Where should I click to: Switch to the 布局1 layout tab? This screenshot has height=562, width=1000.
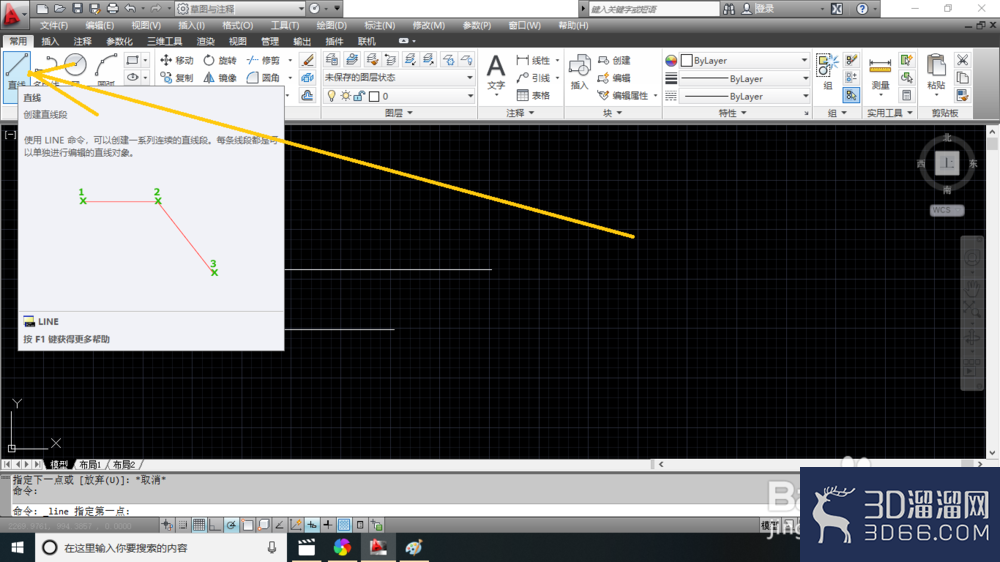point(91,464)
